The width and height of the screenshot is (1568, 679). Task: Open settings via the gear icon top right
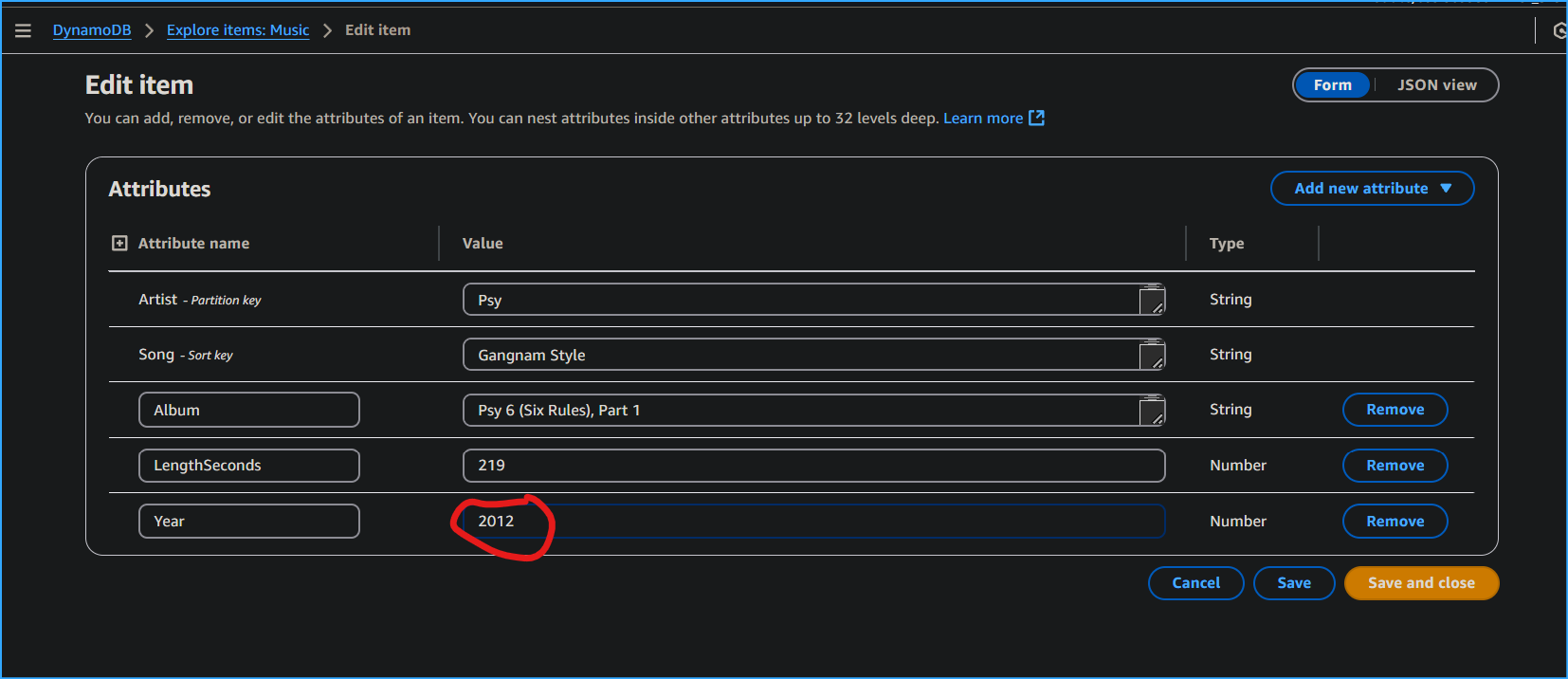(x=1559, y=29)
